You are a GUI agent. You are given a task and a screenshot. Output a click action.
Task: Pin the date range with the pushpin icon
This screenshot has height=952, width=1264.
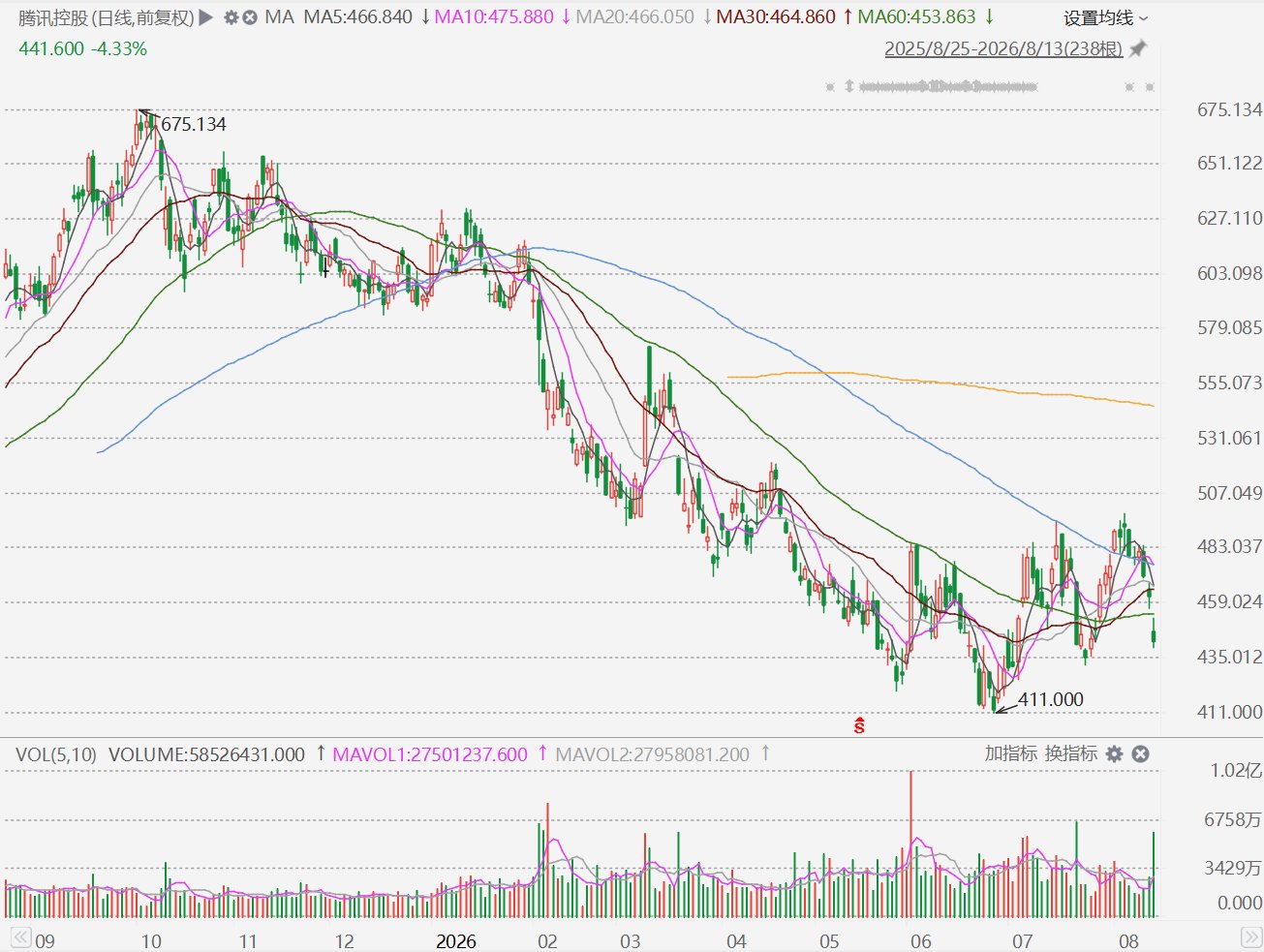coord(1138,48)
